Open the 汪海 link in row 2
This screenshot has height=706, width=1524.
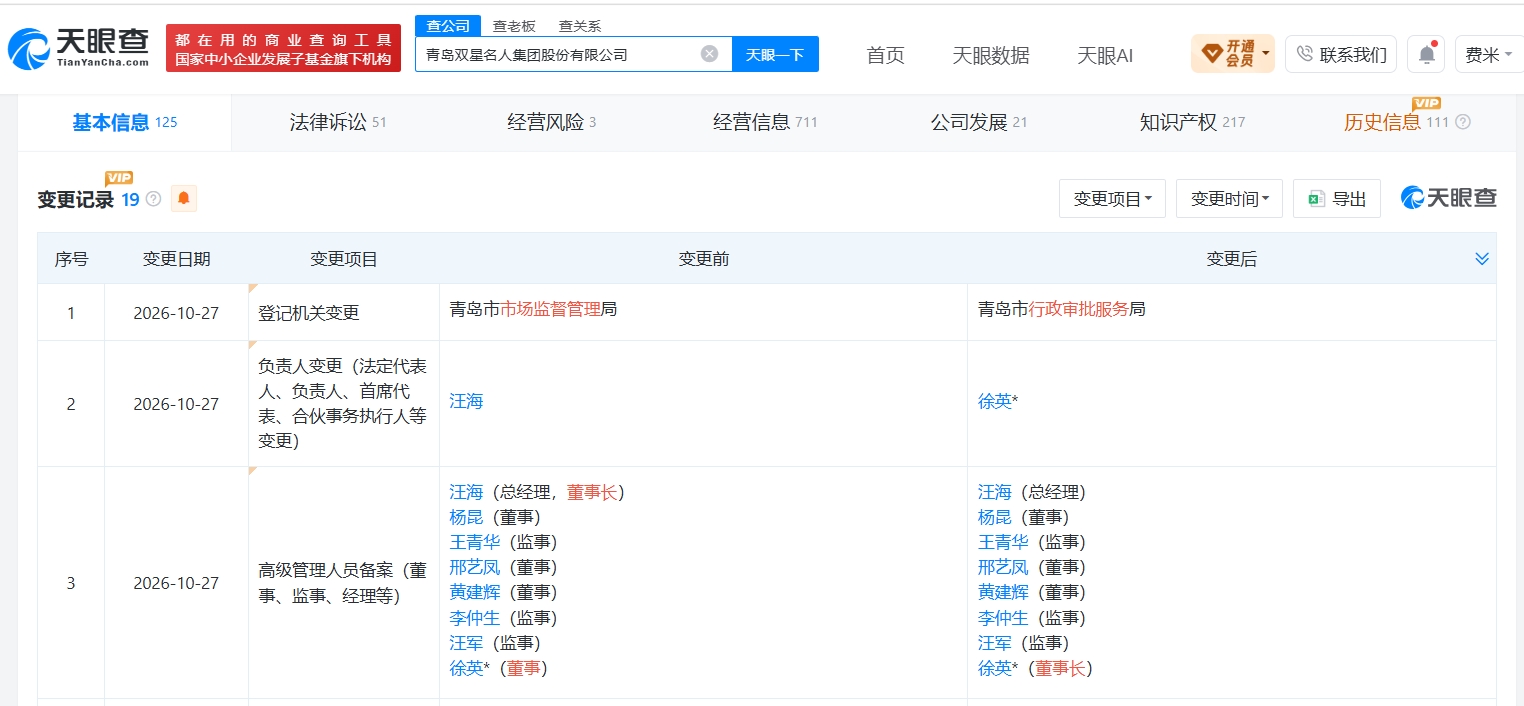pos(466,401)
